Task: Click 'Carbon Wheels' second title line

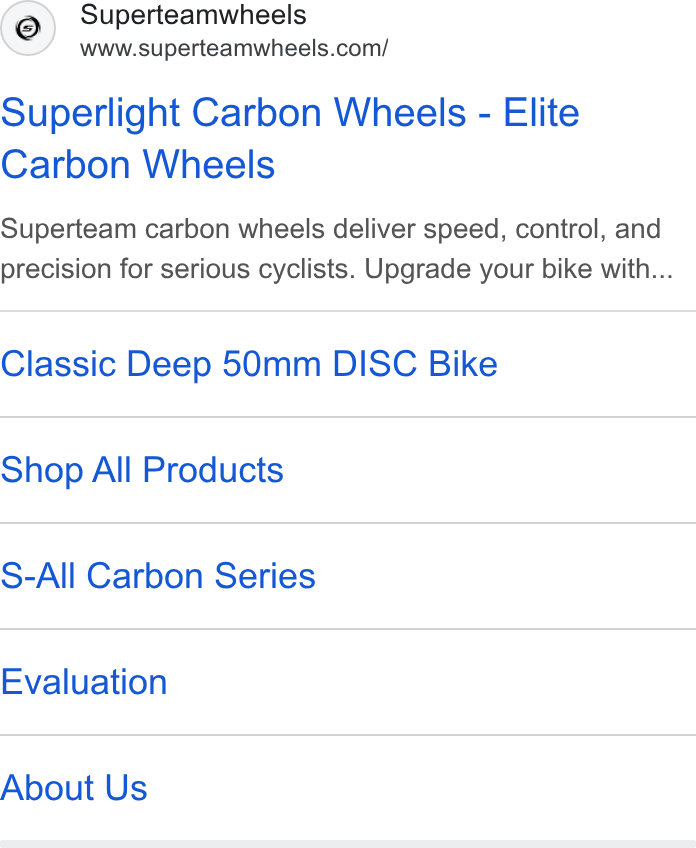Action: pos(138,165)
